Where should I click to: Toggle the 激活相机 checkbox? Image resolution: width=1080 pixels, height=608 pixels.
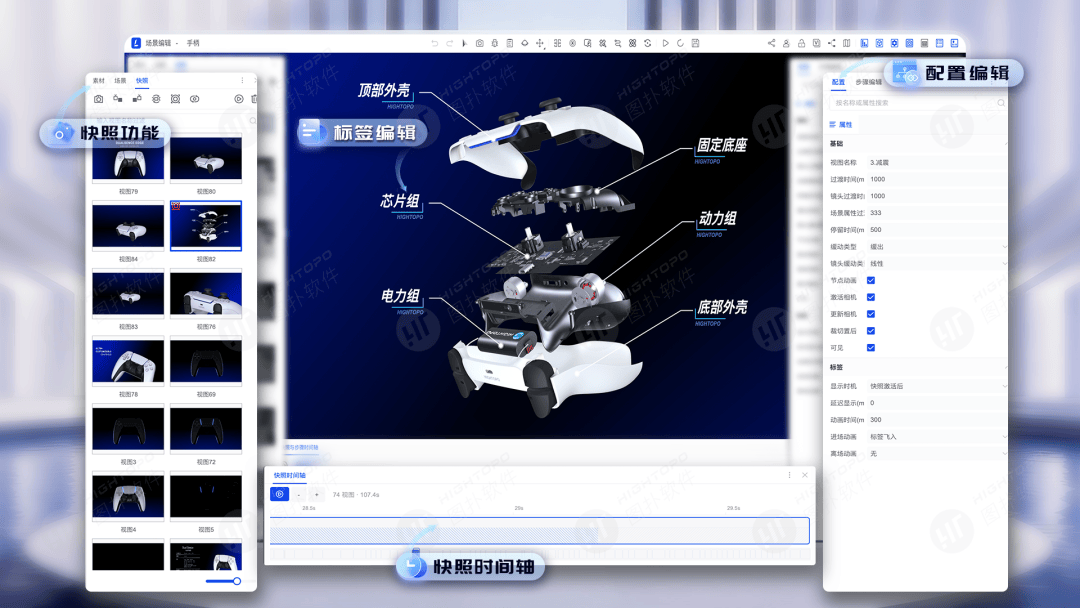[x=871, y=297]
